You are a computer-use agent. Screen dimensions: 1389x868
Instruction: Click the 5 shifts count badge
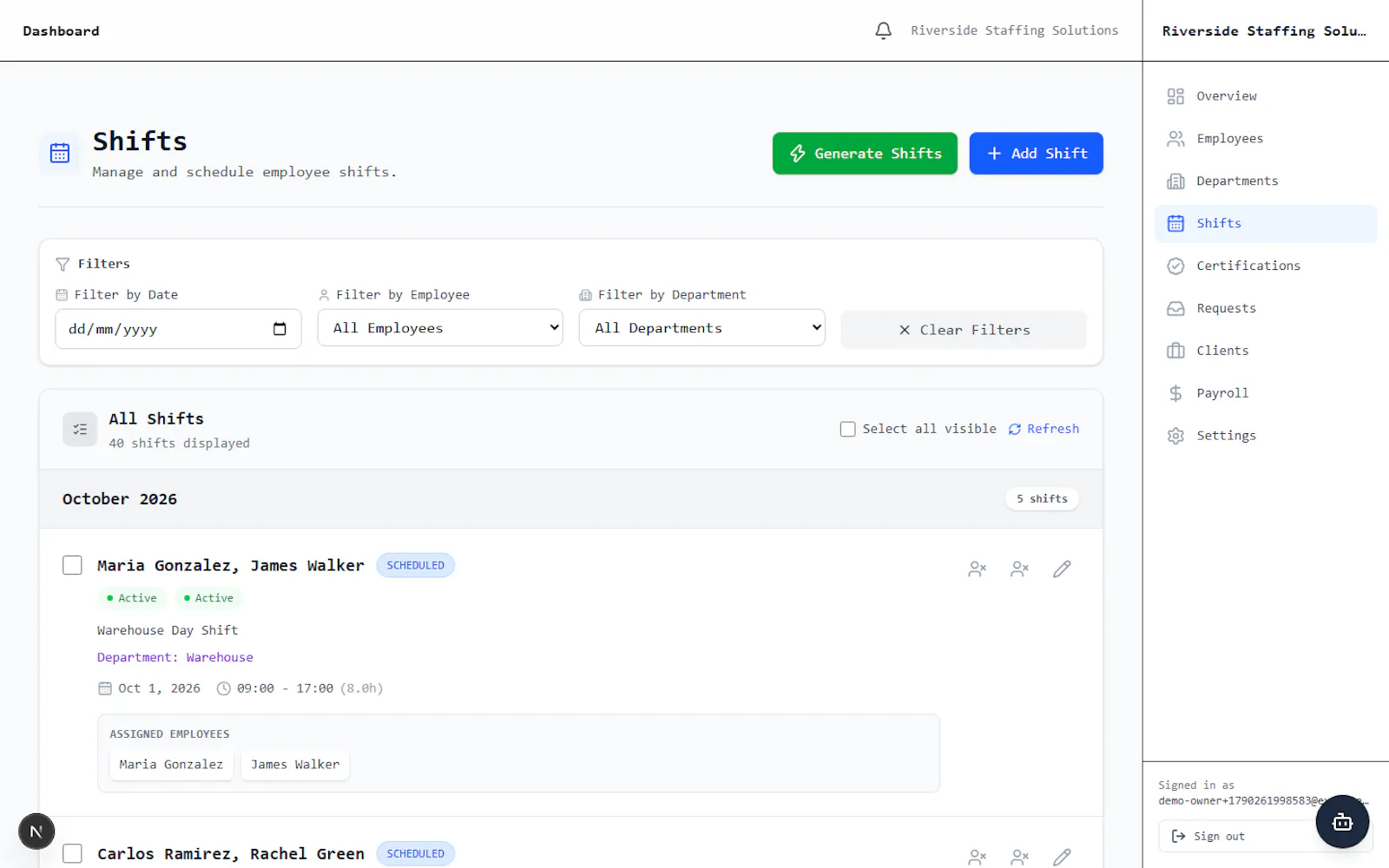pyautogui.click(x=1042, y=499)
